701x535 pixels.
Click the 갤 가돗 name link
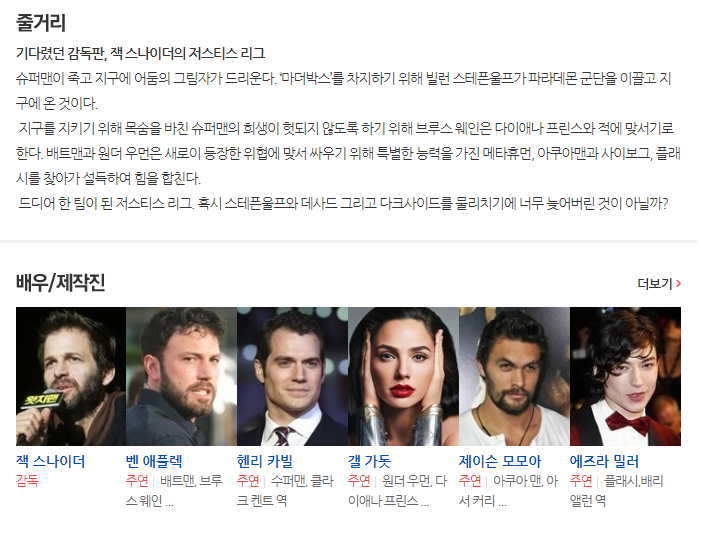tap(369, 461)
